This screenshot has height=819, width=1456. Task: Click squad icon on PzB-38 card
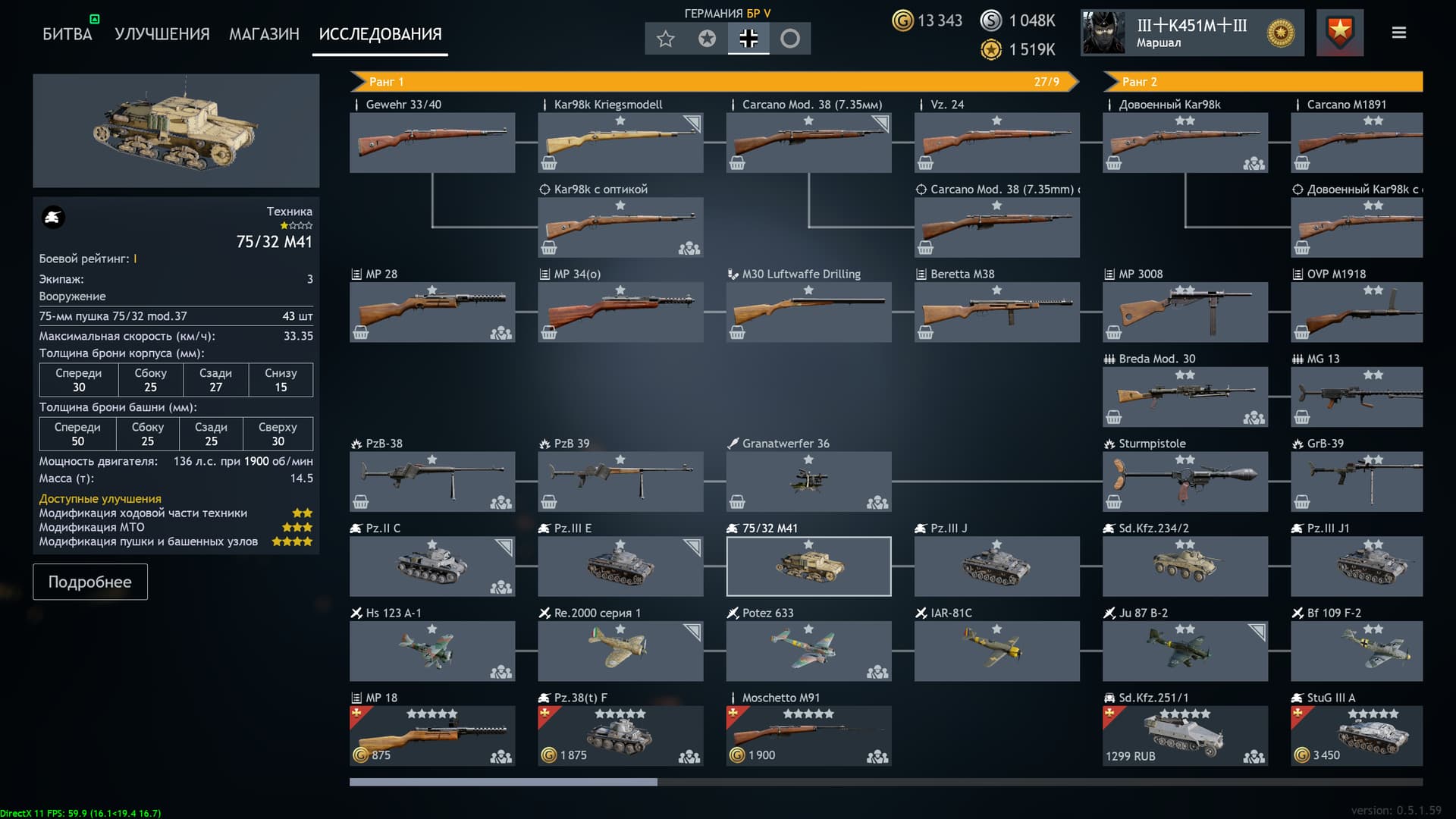pyautogui.click(x=501, y=502)
